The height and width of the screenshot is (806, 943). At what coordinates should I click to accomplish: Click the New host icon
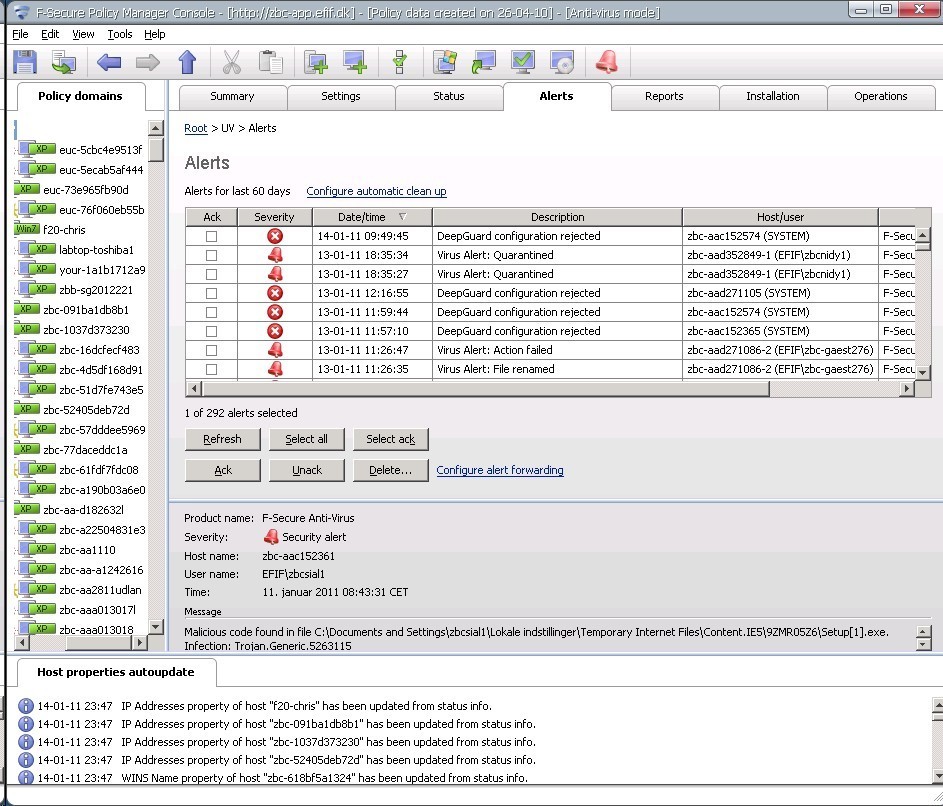coord(353,62)
